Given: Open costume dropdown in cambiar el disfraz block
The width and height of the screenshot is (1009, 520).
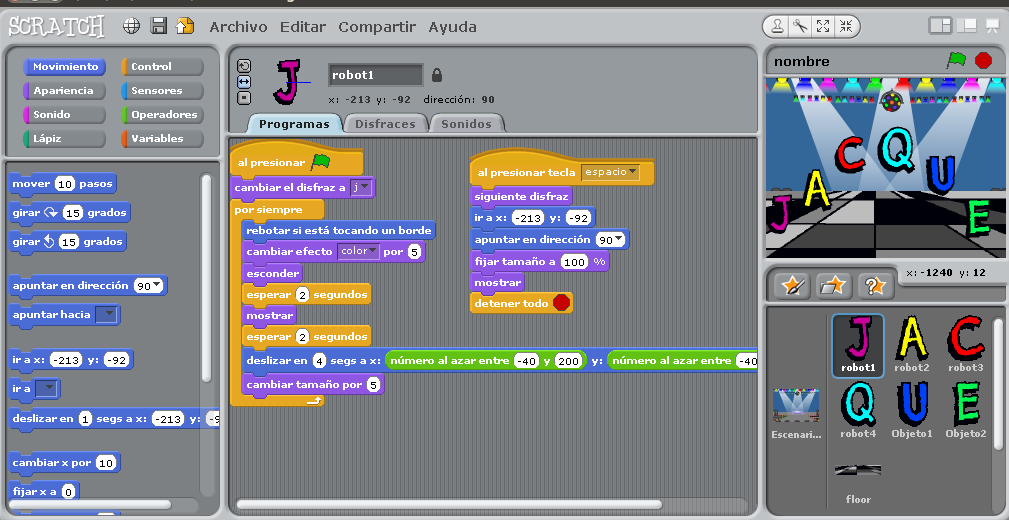Looking at the screenshot, I should point(361,188).
